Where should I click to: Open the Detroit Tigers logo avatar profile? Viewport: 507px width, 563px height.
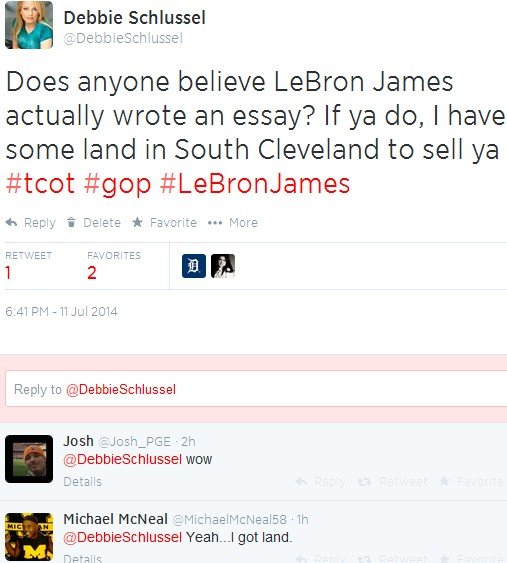[194, 266]
